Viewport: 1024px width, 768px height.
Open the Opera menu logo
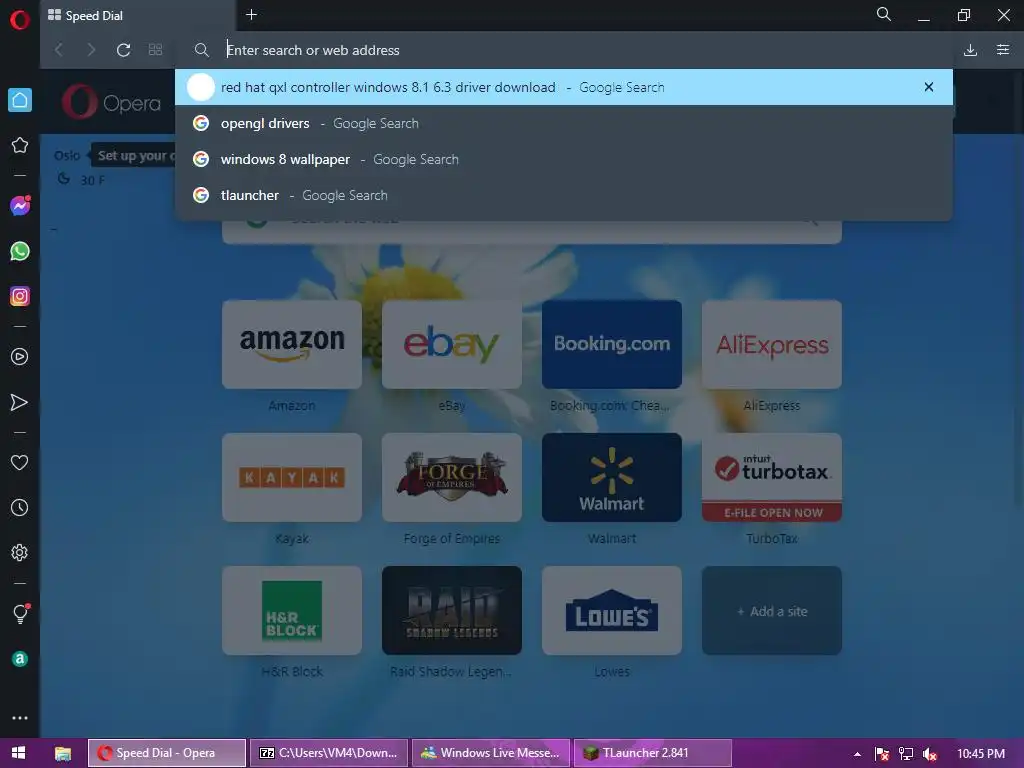coord(20,20)
